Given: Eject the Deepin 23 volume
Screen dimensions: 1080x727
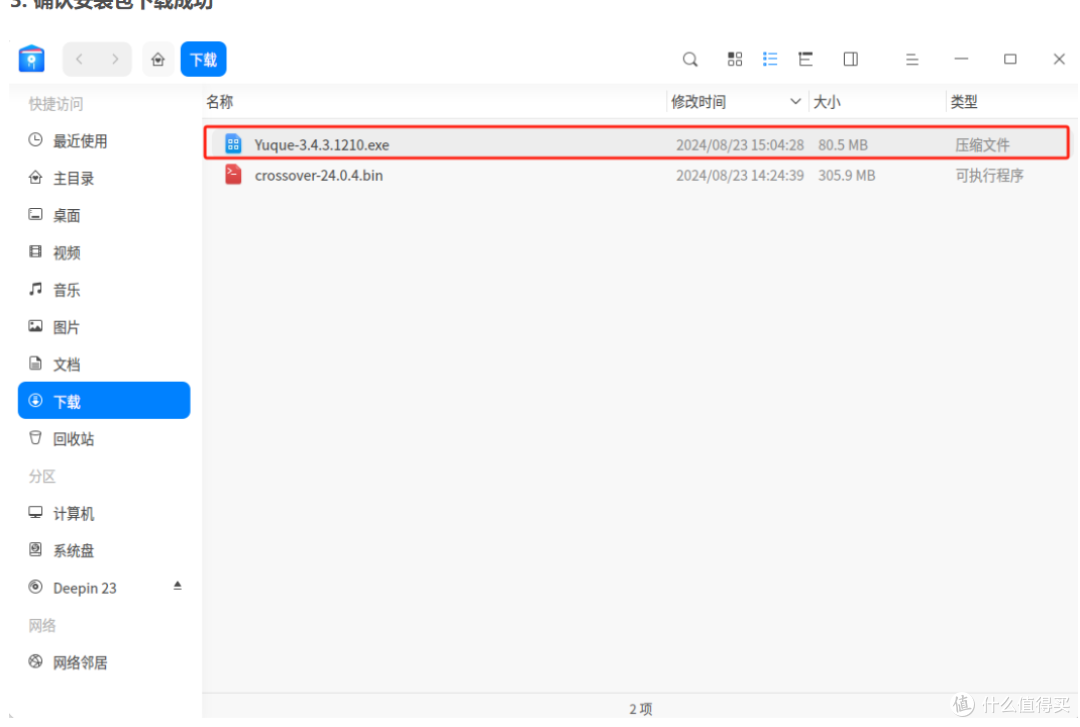Looking at the screenshot, I should pos(178,587).
